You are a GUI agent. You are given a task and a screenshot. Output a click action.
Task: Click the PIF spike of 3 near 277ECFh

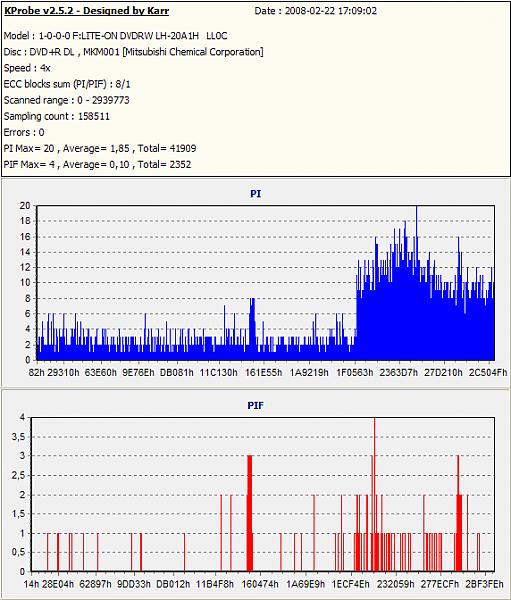pyautogui.click(x=458, y=513)
